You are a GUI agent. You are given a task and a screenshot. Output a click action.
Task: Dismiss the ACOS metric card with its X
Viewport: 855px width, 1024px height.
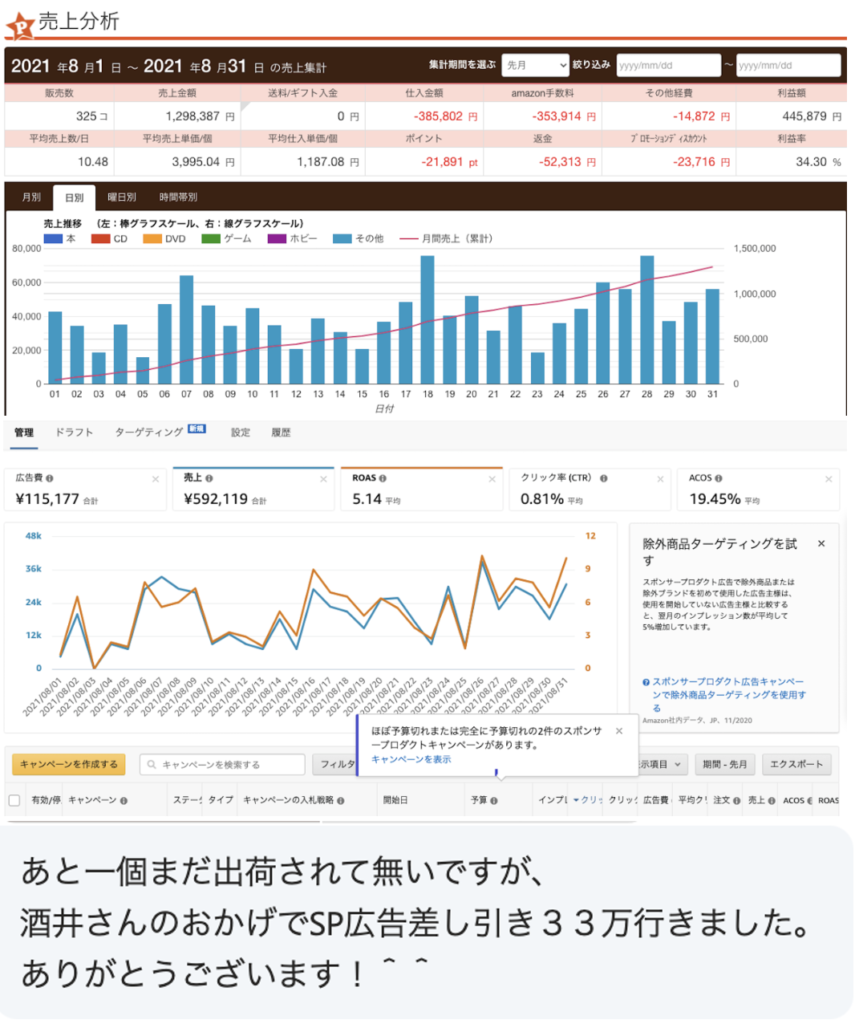click(827, 480)
